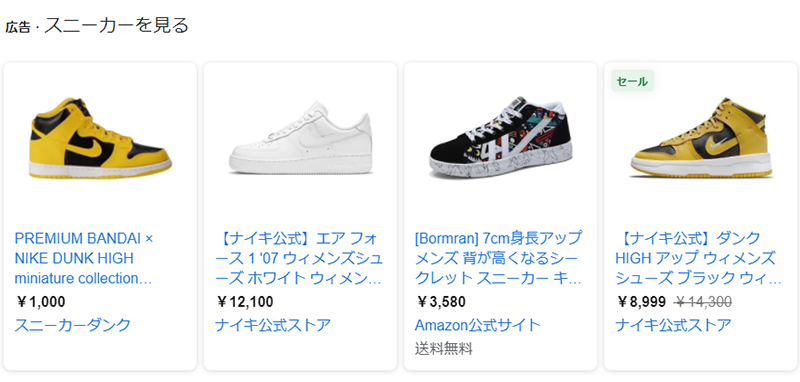This screenshot has height=382, width=800.
Task: Open the yellow and black Nike Dunk High image
Action: [x=101, y=138]
